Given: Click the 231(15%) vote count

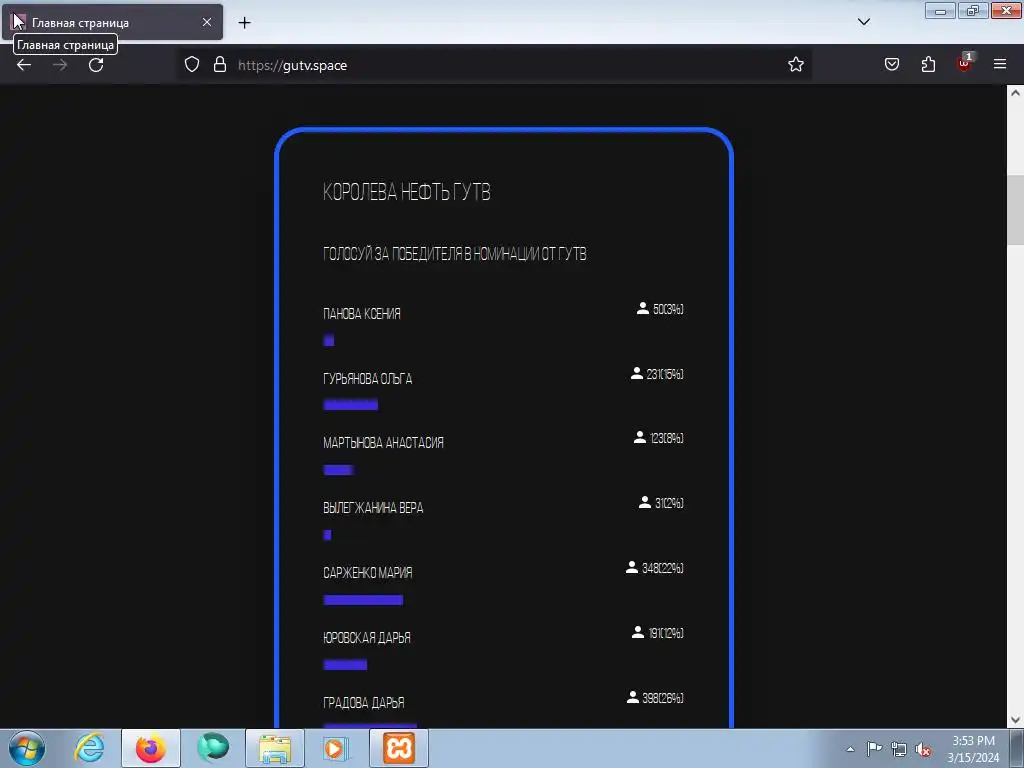Looking at the screenshot, I should point(665,374).
